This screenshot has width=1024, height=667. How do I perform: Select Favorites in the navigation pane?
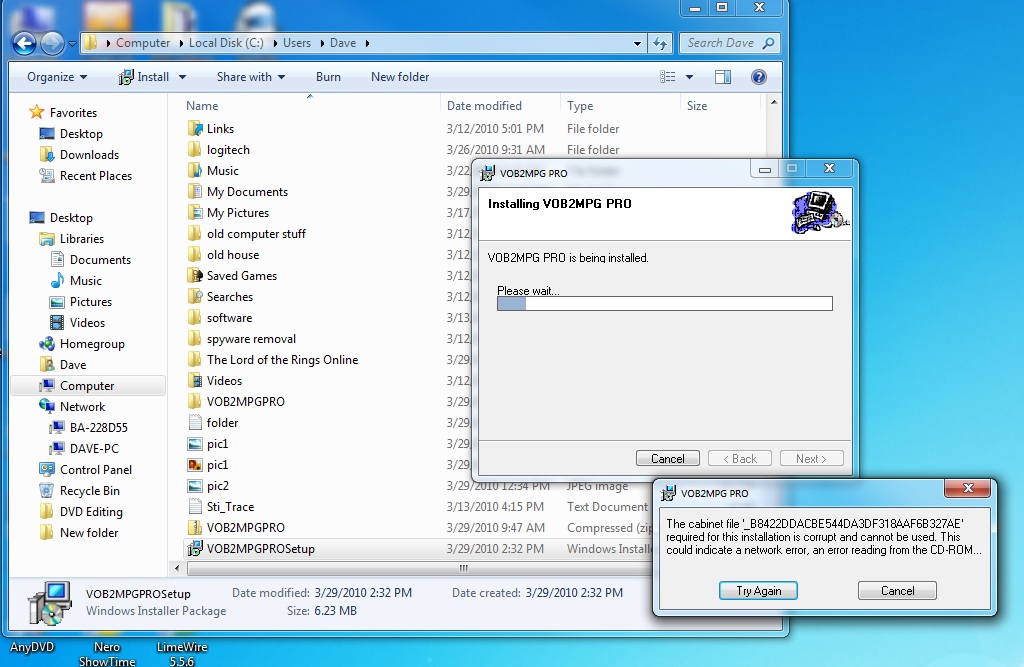72,113
